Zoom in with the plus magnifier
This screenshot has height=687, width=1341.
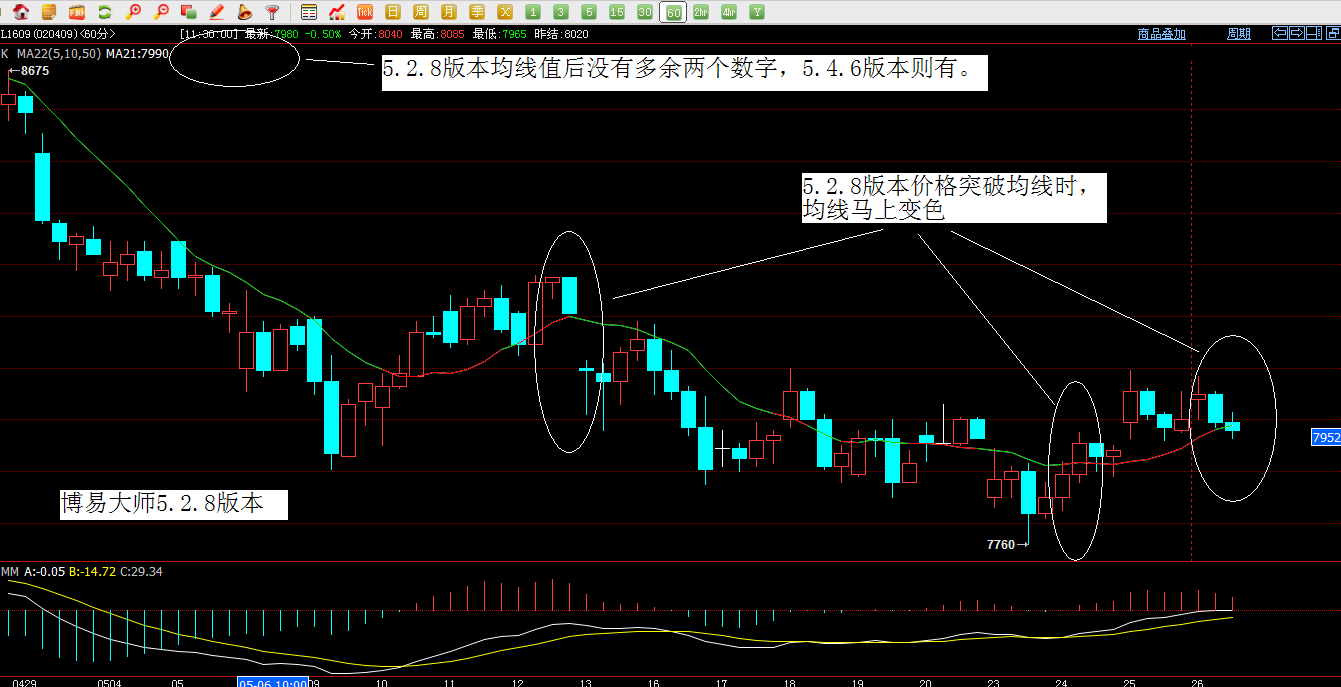[133, 12]
